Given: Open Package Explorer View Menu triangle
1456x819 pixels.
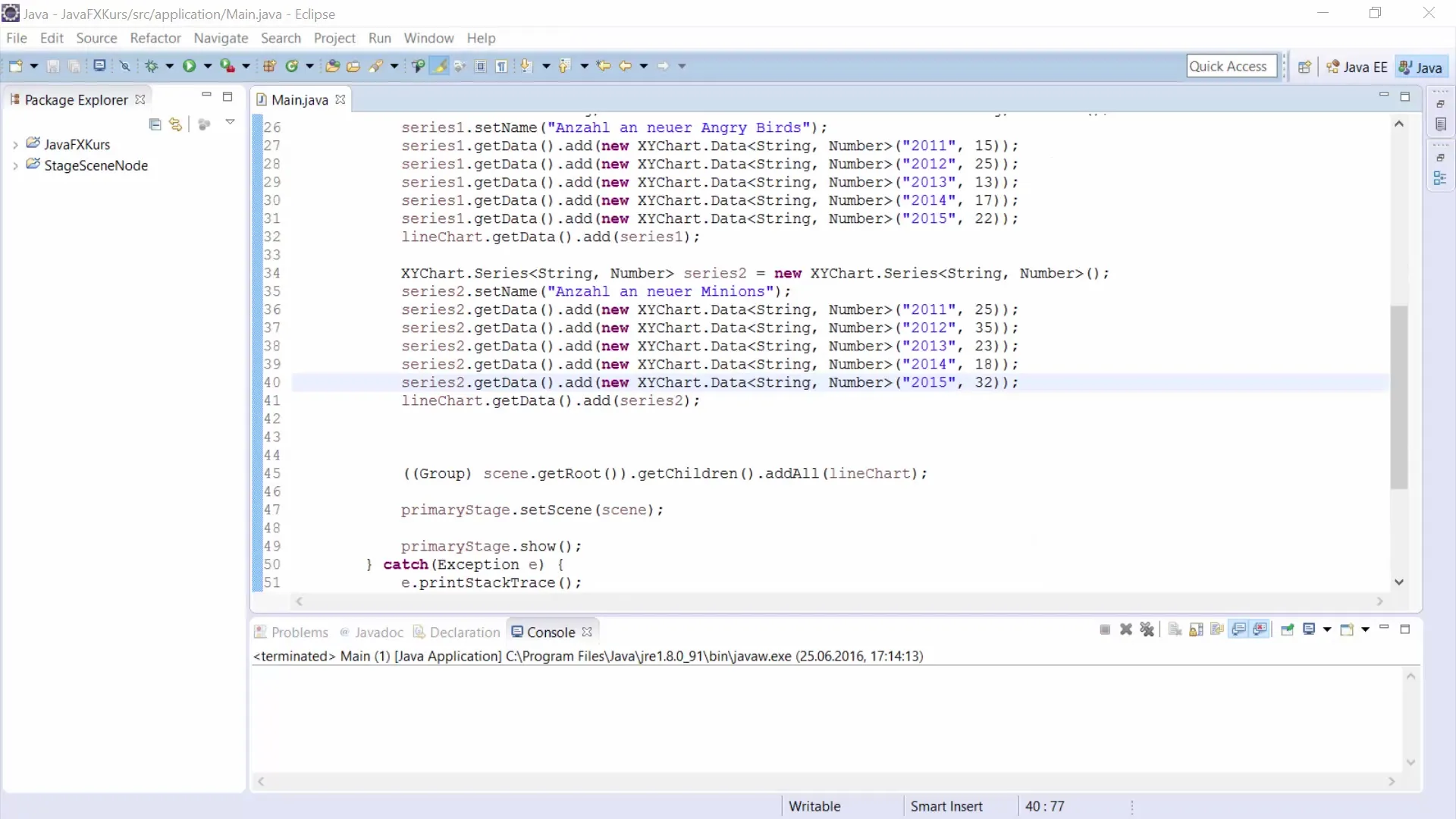Looking at the screenshot, I should pos(230,123).
